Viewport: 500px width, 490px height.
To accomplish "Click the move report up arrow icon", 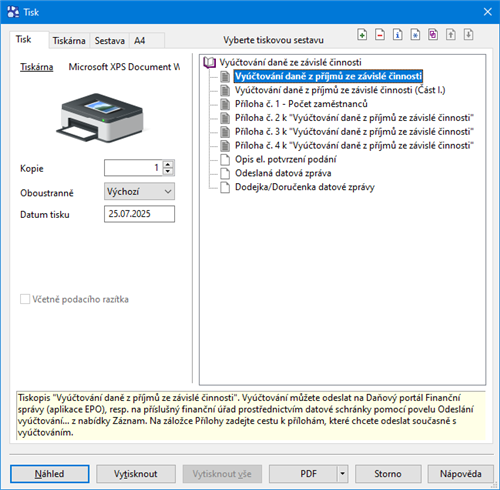I will coord(451,35).
